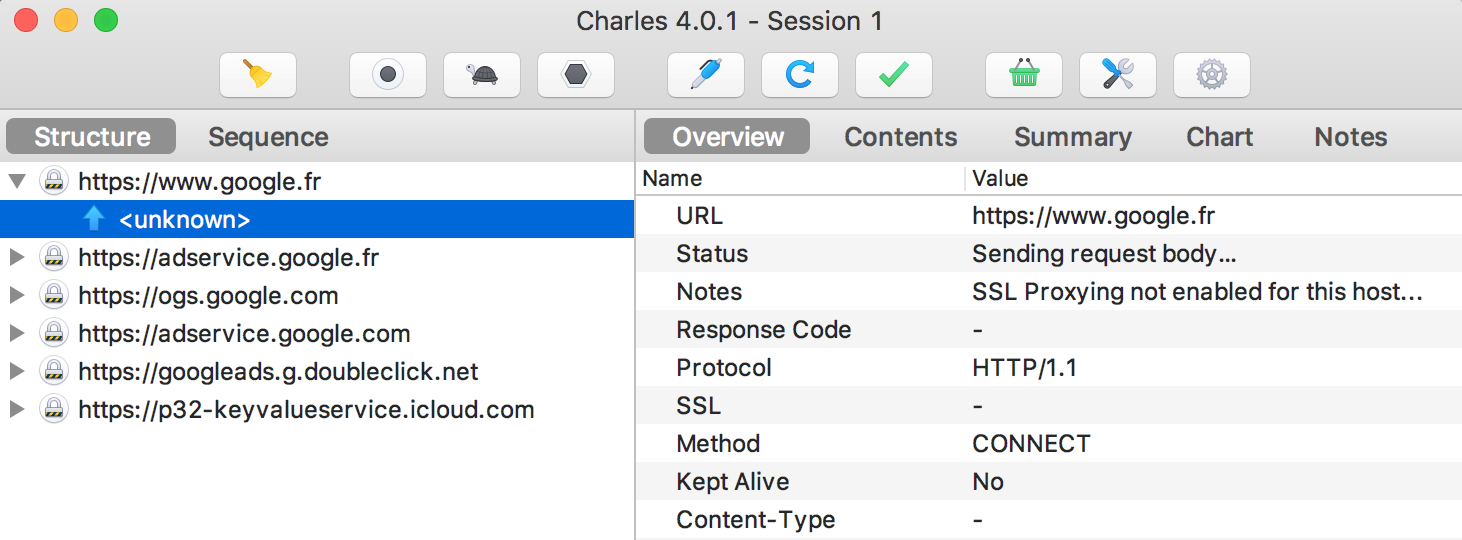Screen dimensions: 1462x540
Task: Toggle throttling with the turtle icon
Action: (x=482, y=75)
